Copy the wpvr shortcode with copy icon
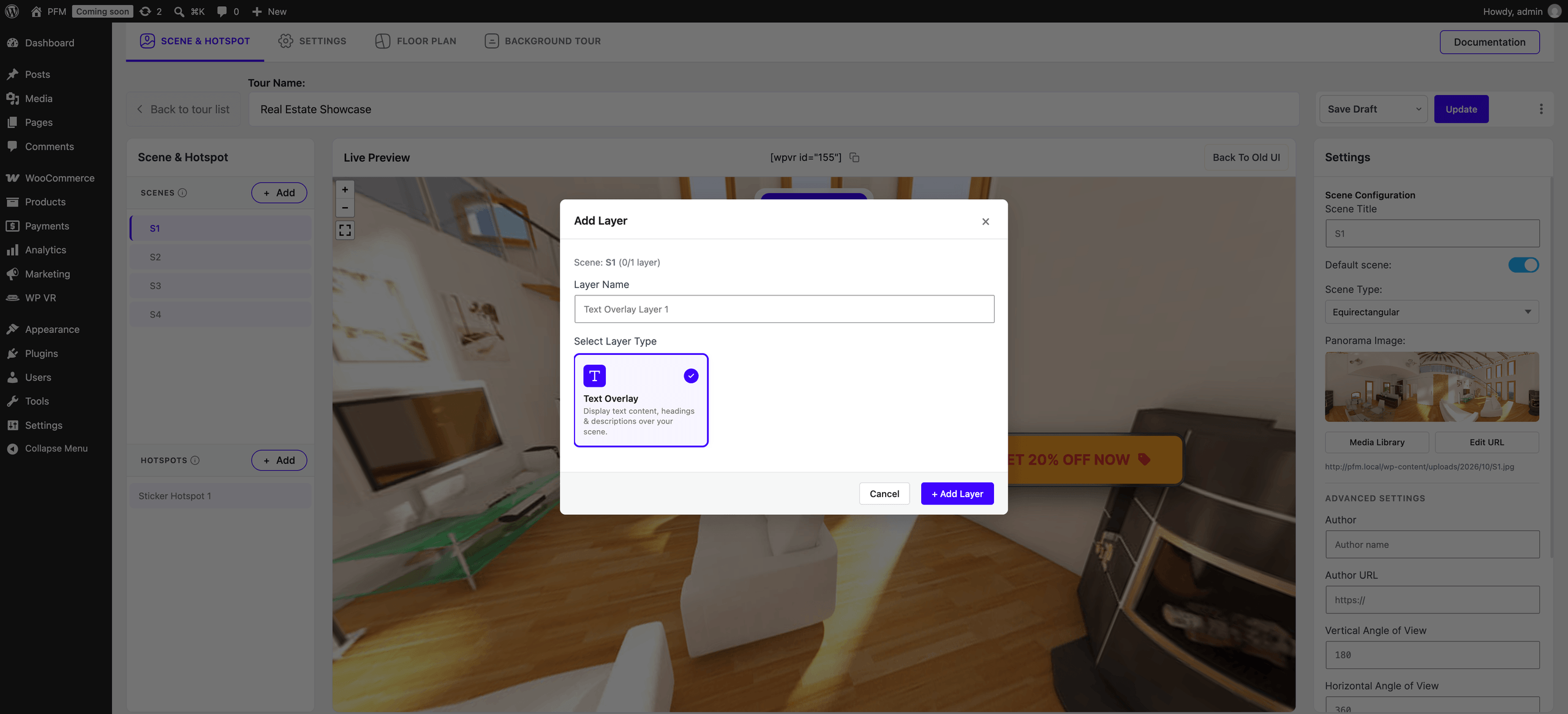The width and height of the screenshot is (1568, 714). click(x=854, y=158)
